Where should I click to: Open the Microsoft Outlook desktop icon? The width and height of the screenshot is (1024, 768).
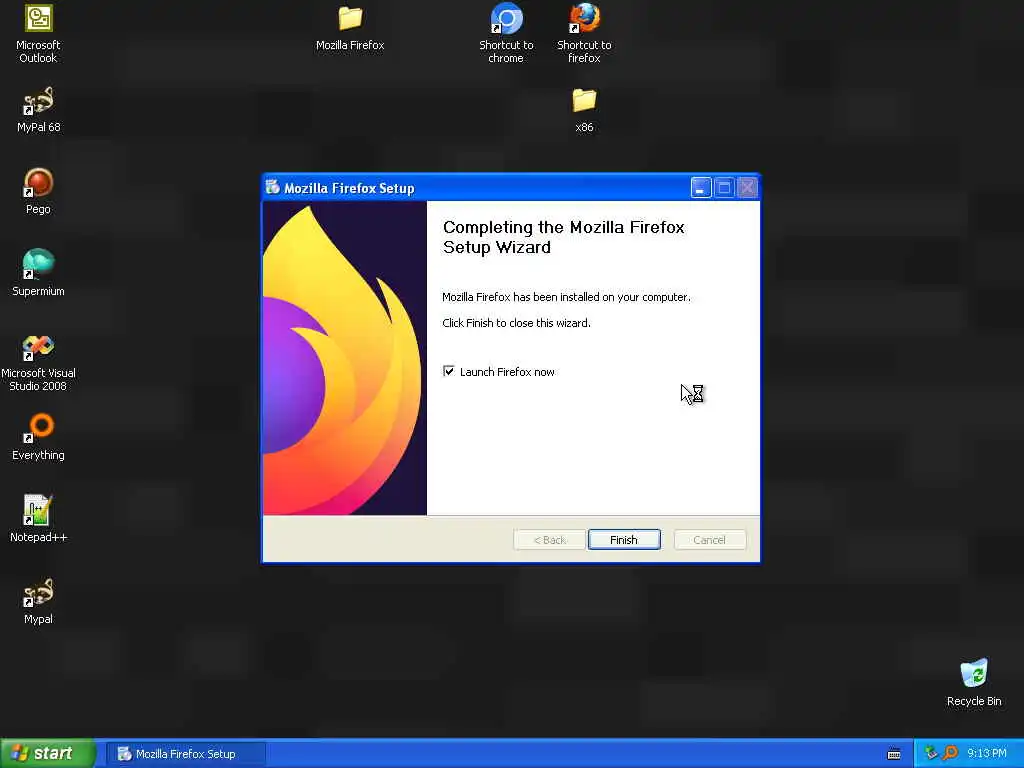[x=38, y=34]
